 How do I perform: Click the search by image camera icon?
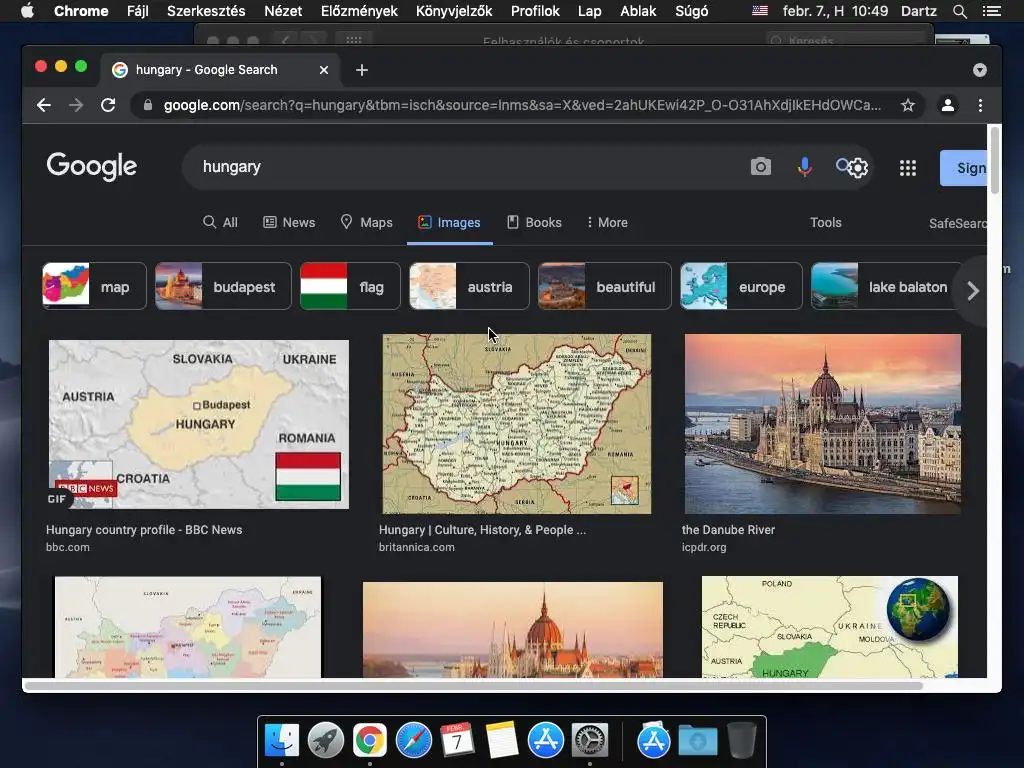tap(760, 167)
